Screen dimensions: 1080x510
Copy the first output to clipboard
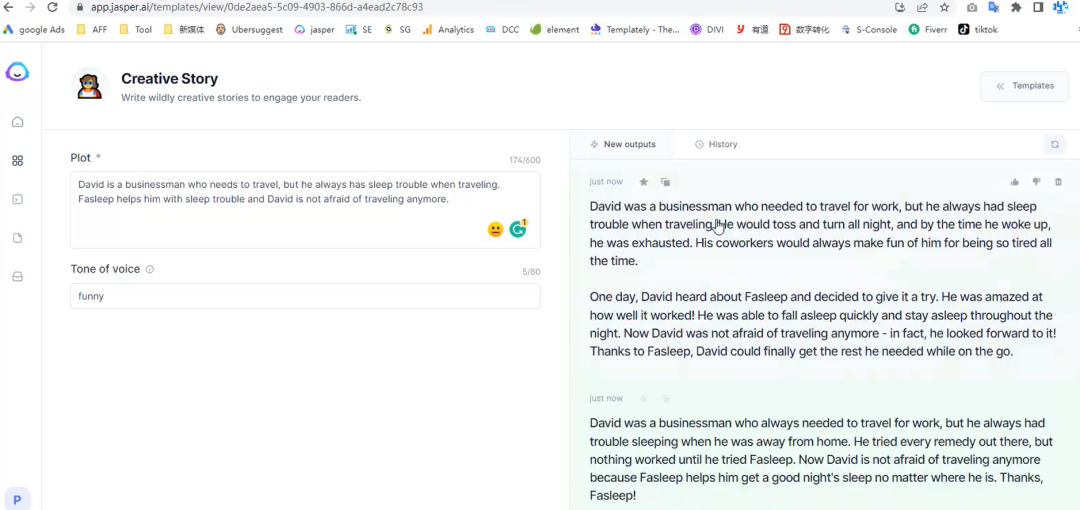[665, 182]
